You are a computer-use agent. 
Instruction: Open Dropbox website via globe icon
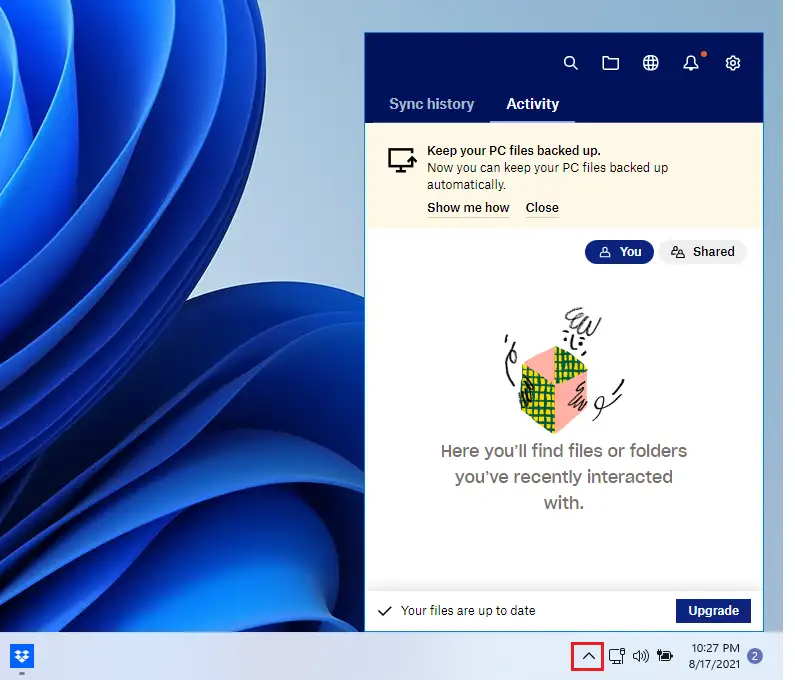(651, 63)
